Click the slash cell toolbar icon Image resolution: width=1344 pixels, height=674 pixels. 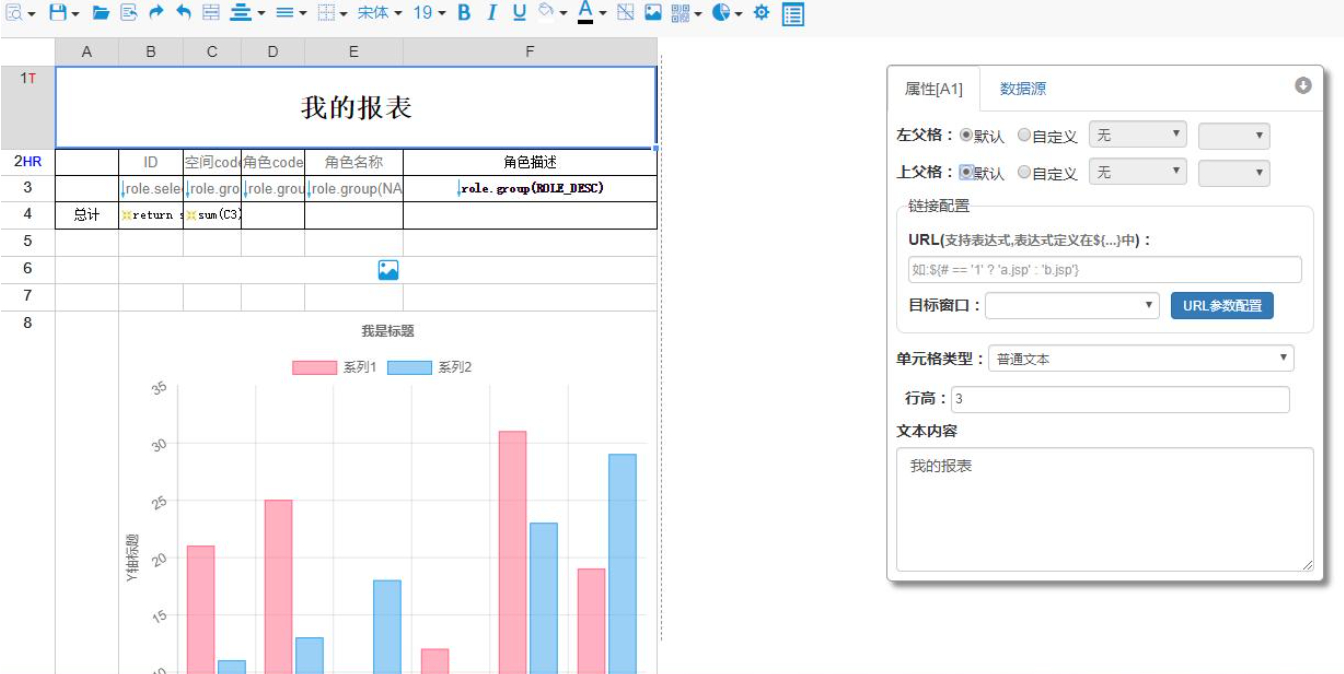[x=625, y=13]
